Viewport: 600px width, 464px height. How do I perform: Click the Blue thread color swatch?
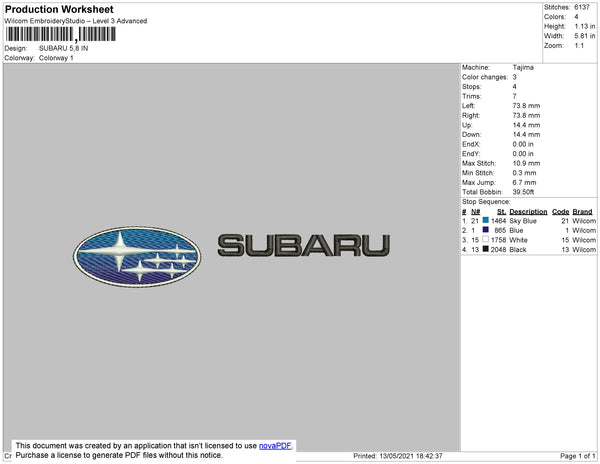[486, 230]
